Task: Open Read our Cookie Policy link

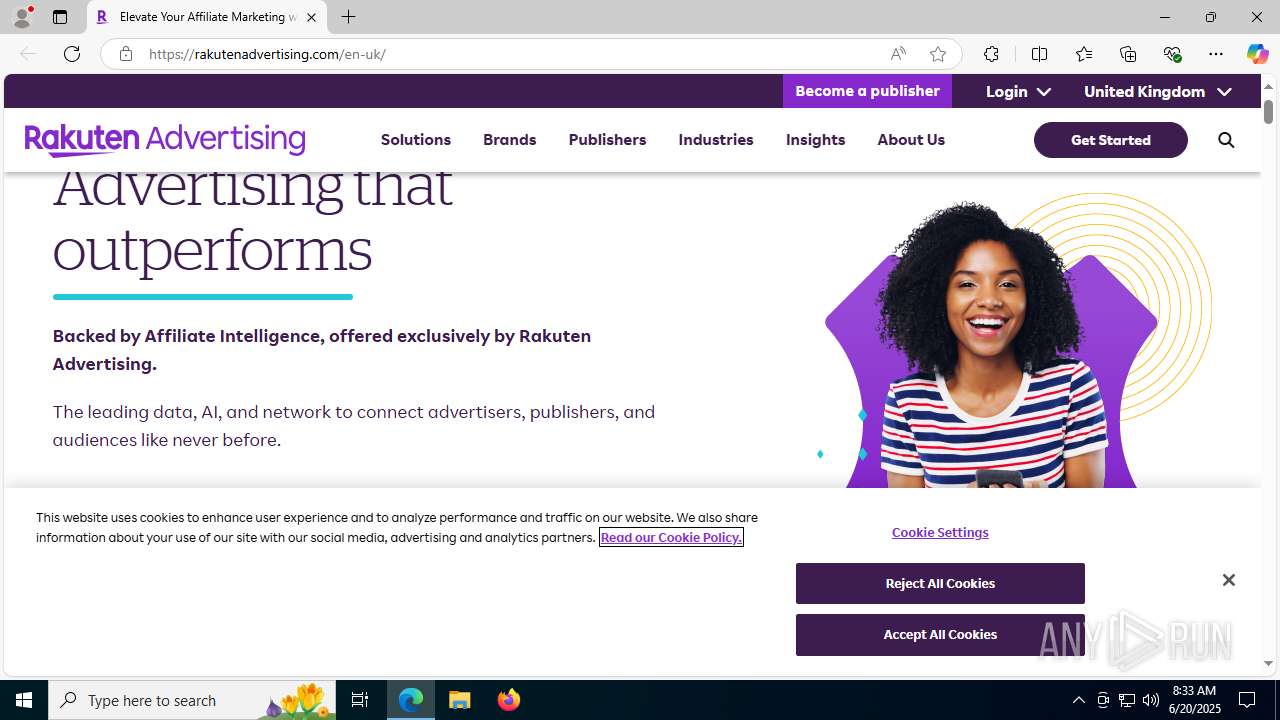Action: click(x=671, y=537)
